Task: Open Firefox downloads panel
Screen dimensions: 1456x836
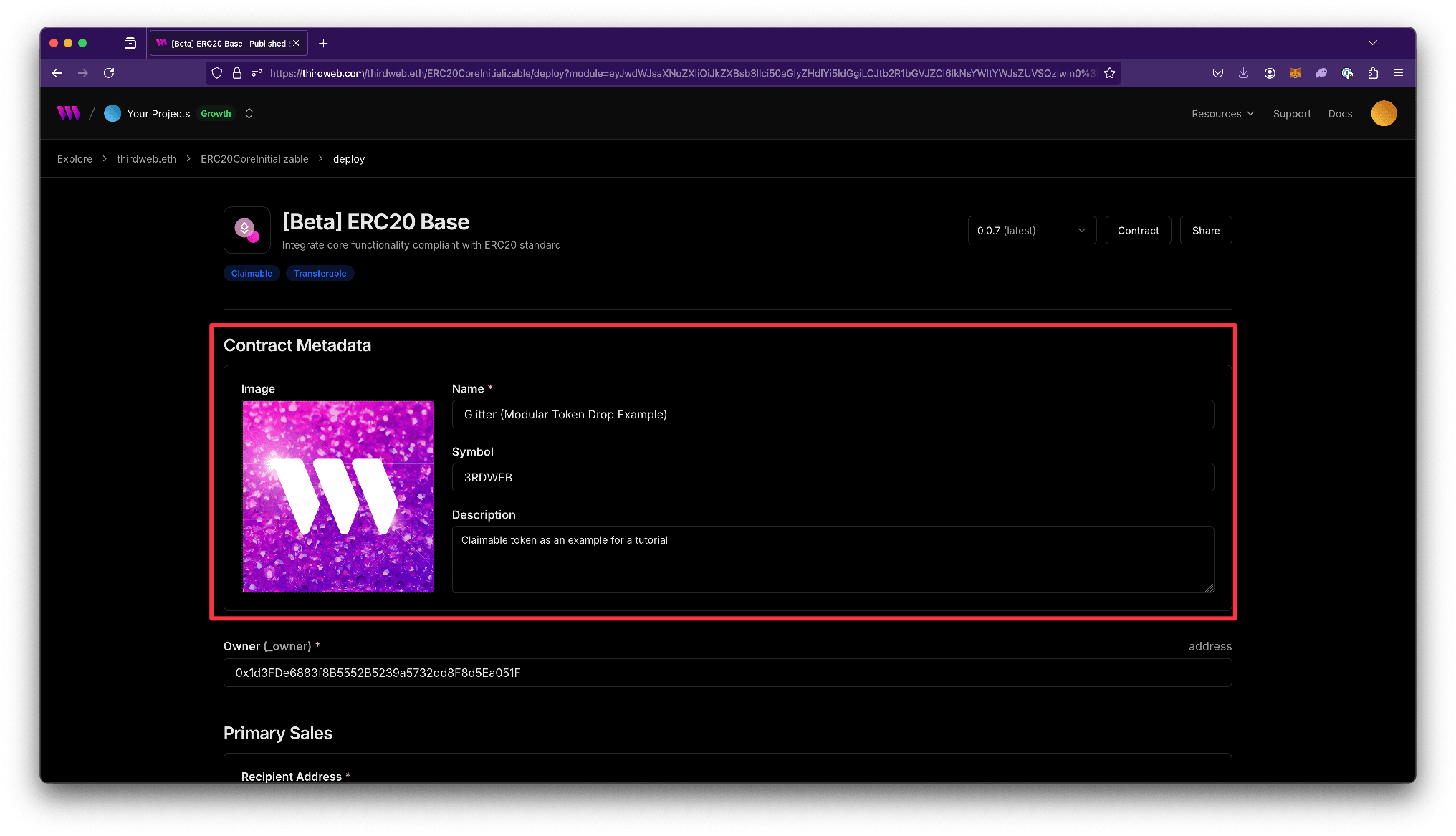Action: 1243,72
